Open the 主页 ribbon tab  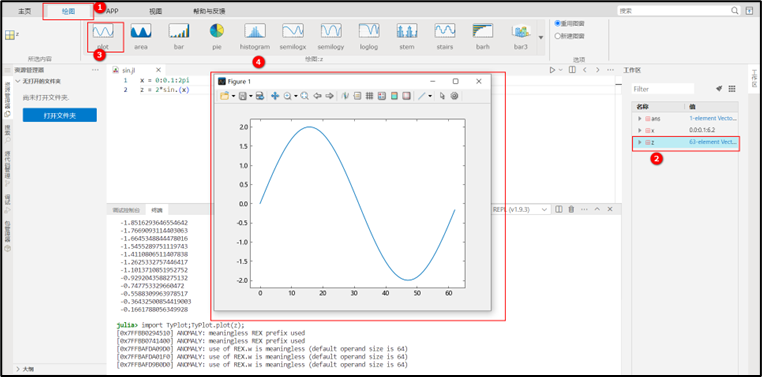(25, 11)
